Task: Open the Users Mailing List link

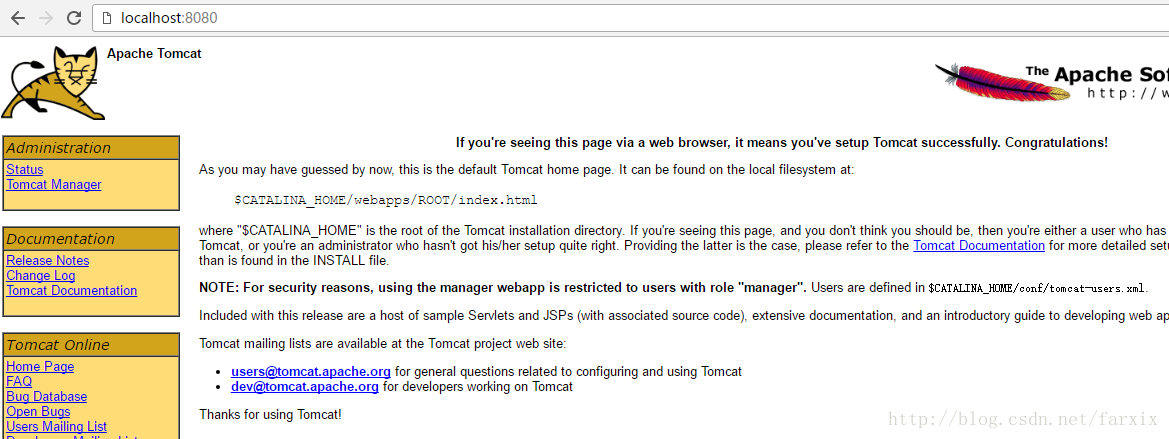Action: pos(57,426)
